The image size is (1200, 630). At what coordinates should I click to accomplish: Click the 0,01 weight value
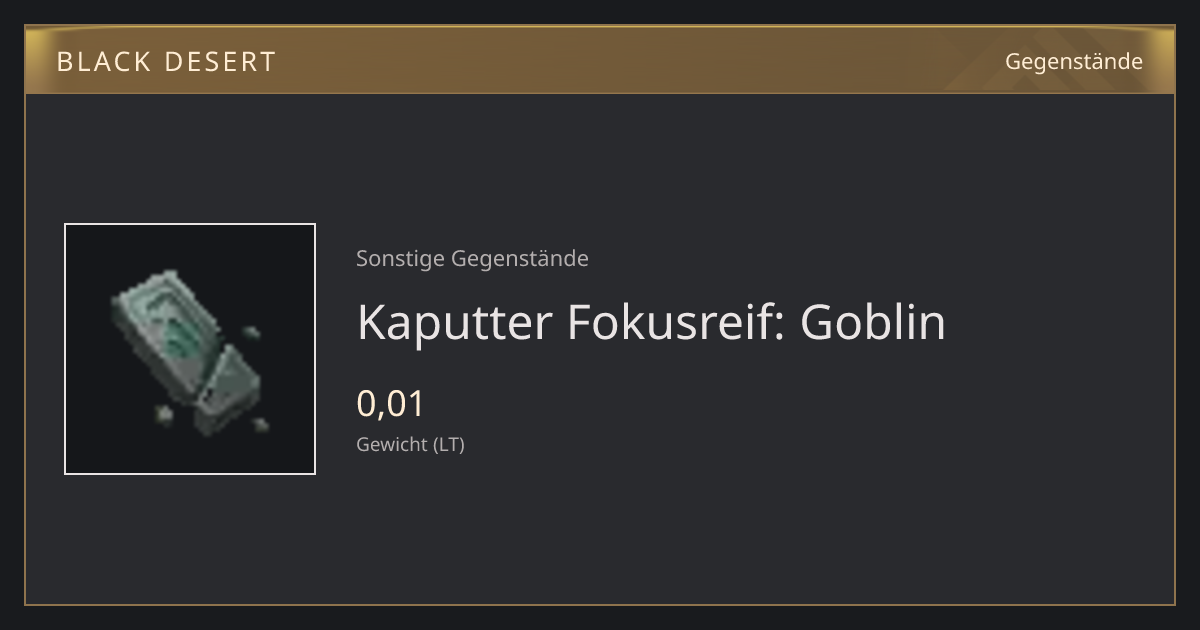391,404
